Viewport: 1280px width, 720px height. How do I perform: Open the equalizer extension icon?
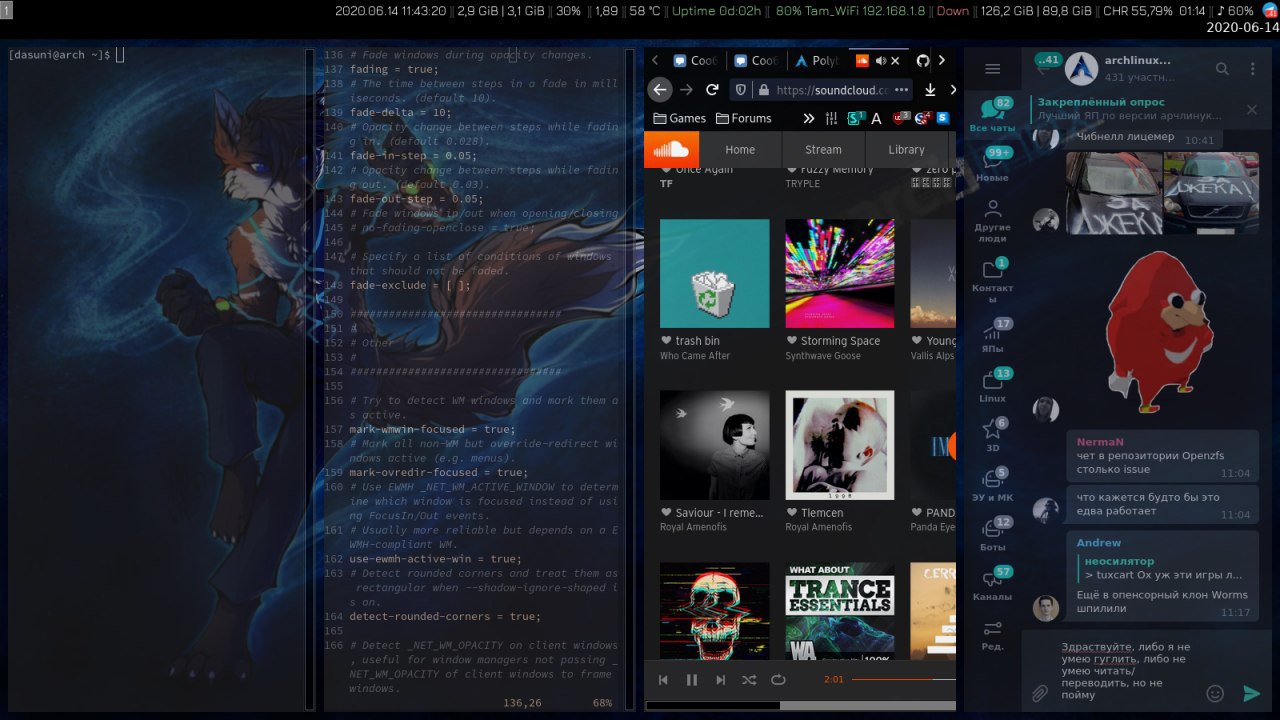pos(830,118)
